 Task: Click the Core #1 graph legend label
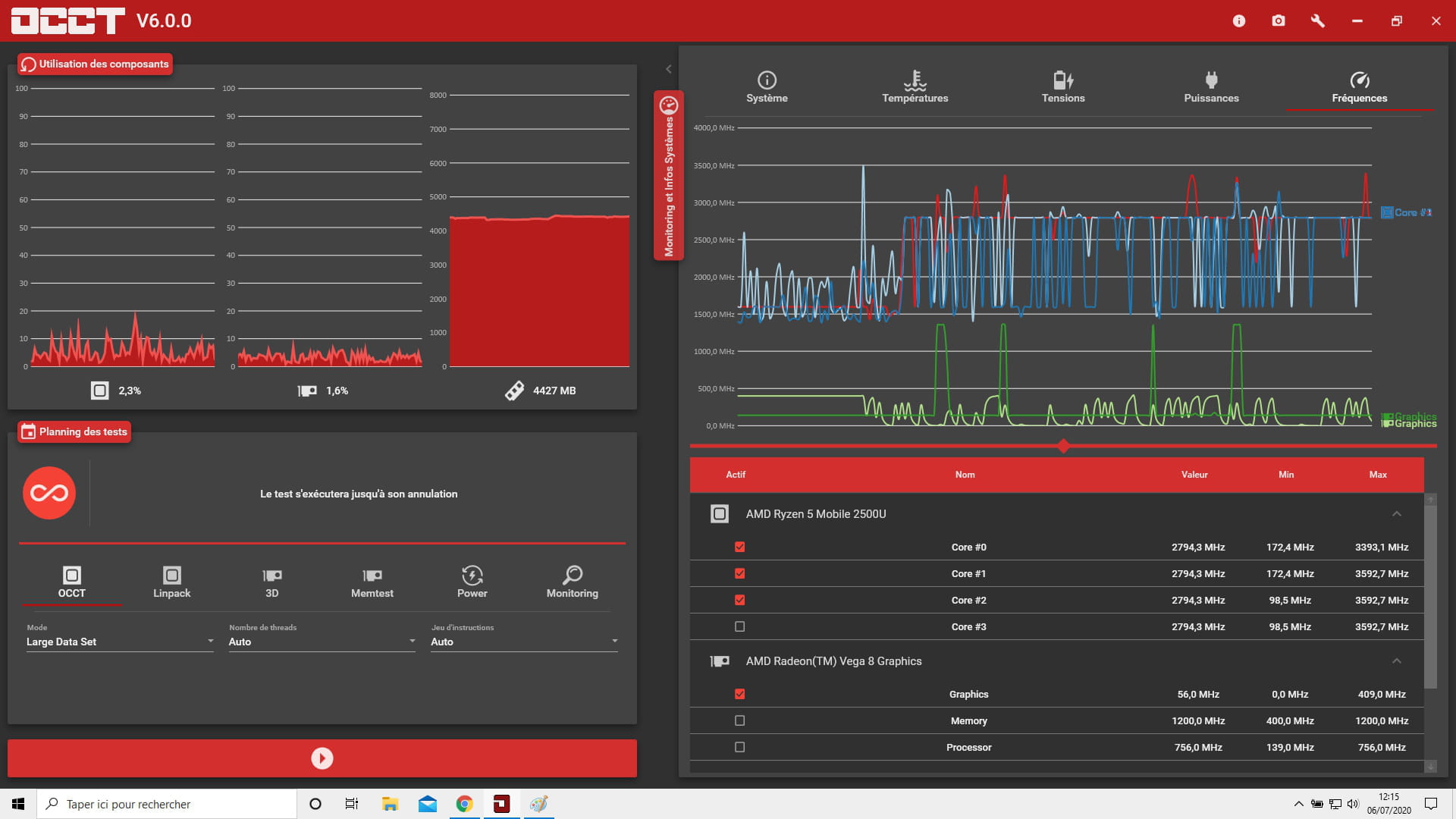(1407, 213)
